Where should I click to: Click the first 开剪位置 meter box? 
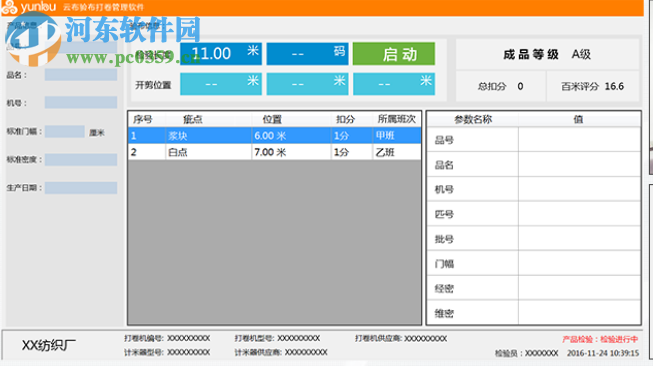221,84
